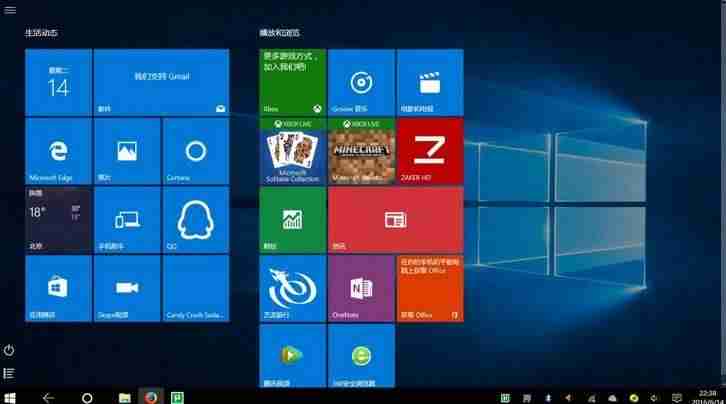Open the Minecraft tile
The width and height of the screenshot is (726, 404).
tap(361, 151)
